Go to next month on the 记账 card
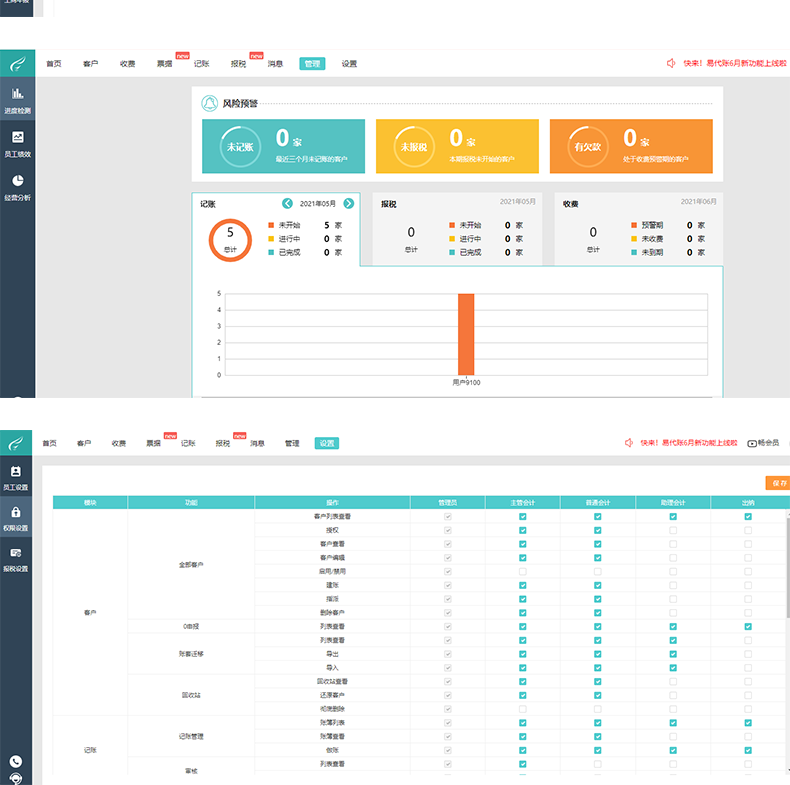The image size is (790, 785). (348, 203)
